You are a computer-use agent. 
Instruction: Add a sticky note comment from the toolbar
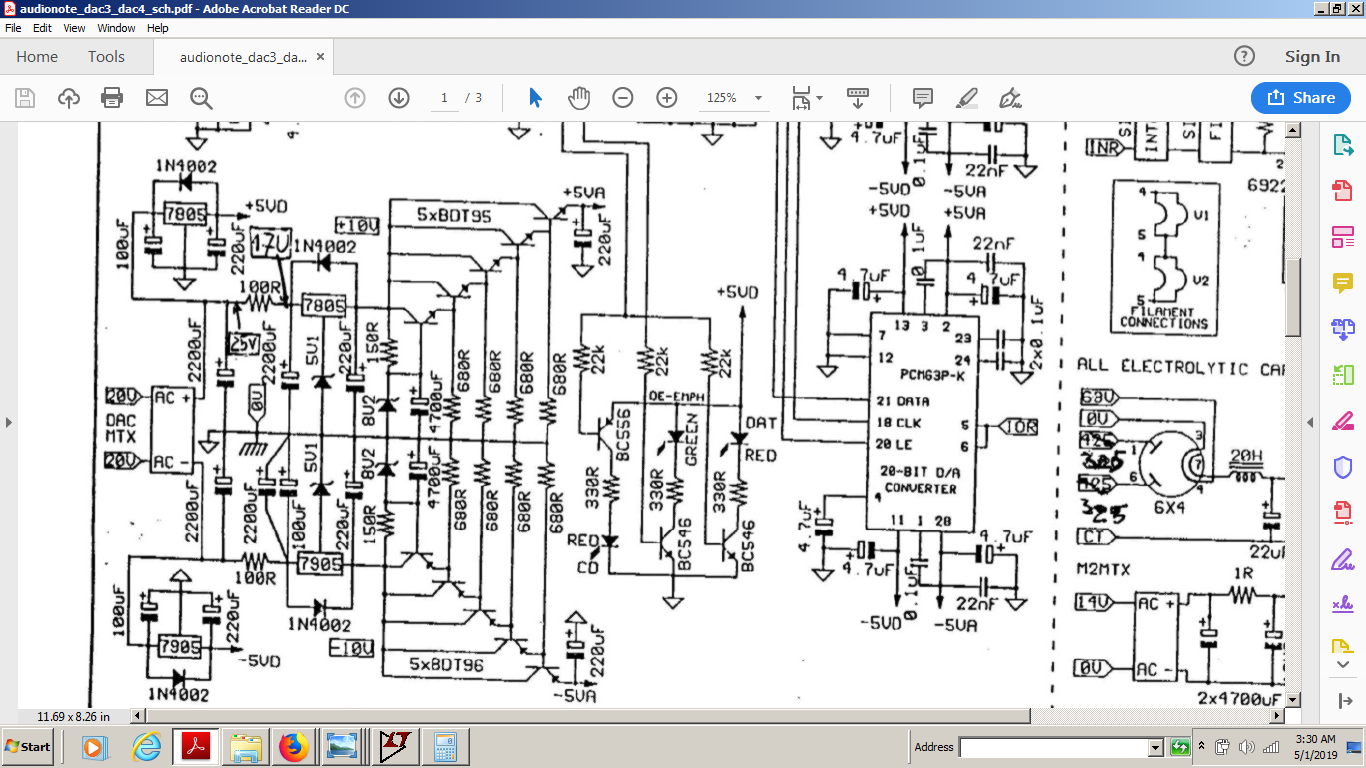923,98
